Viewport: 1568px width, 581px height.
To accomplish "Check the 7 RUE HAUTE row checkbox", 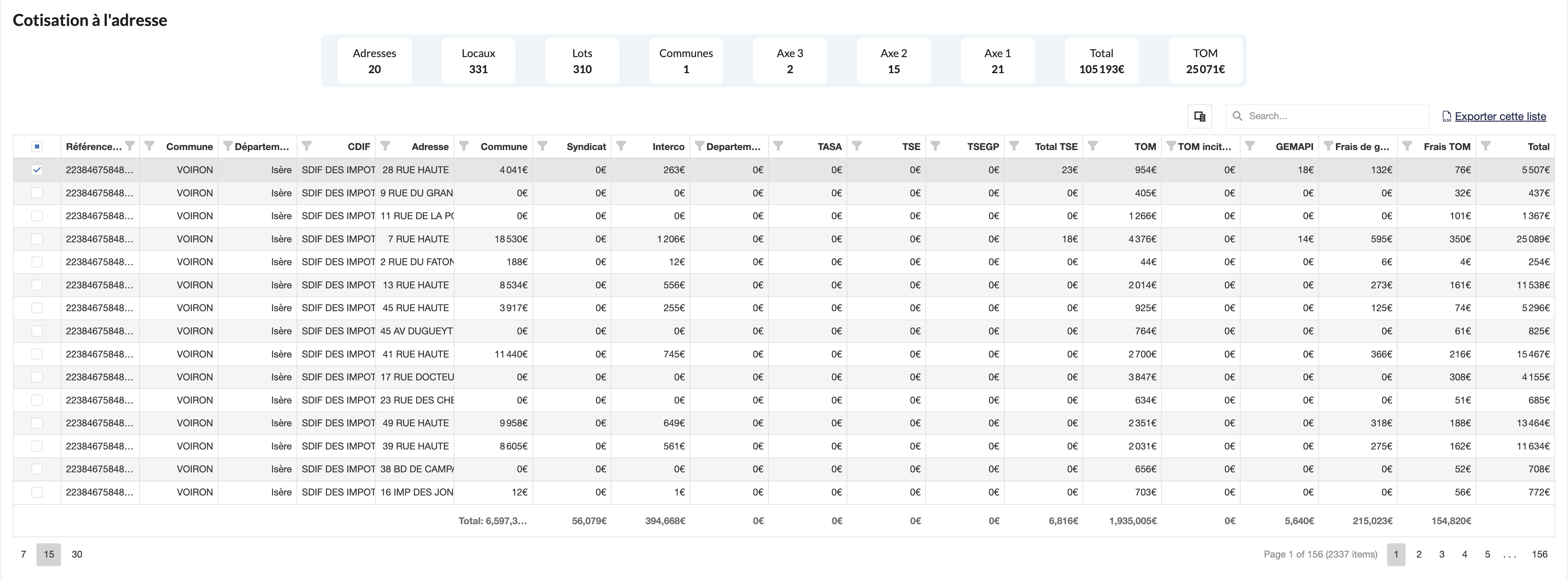I will (37, 239).
